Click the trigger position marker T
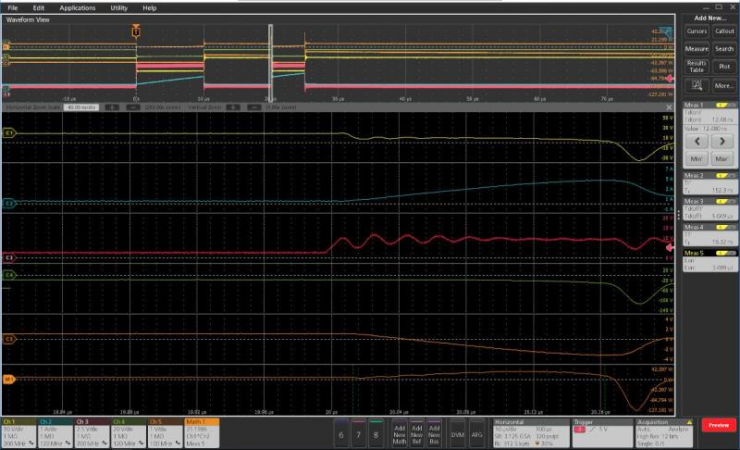This screenshot has height=450, width=740. [x=136, y=32]
